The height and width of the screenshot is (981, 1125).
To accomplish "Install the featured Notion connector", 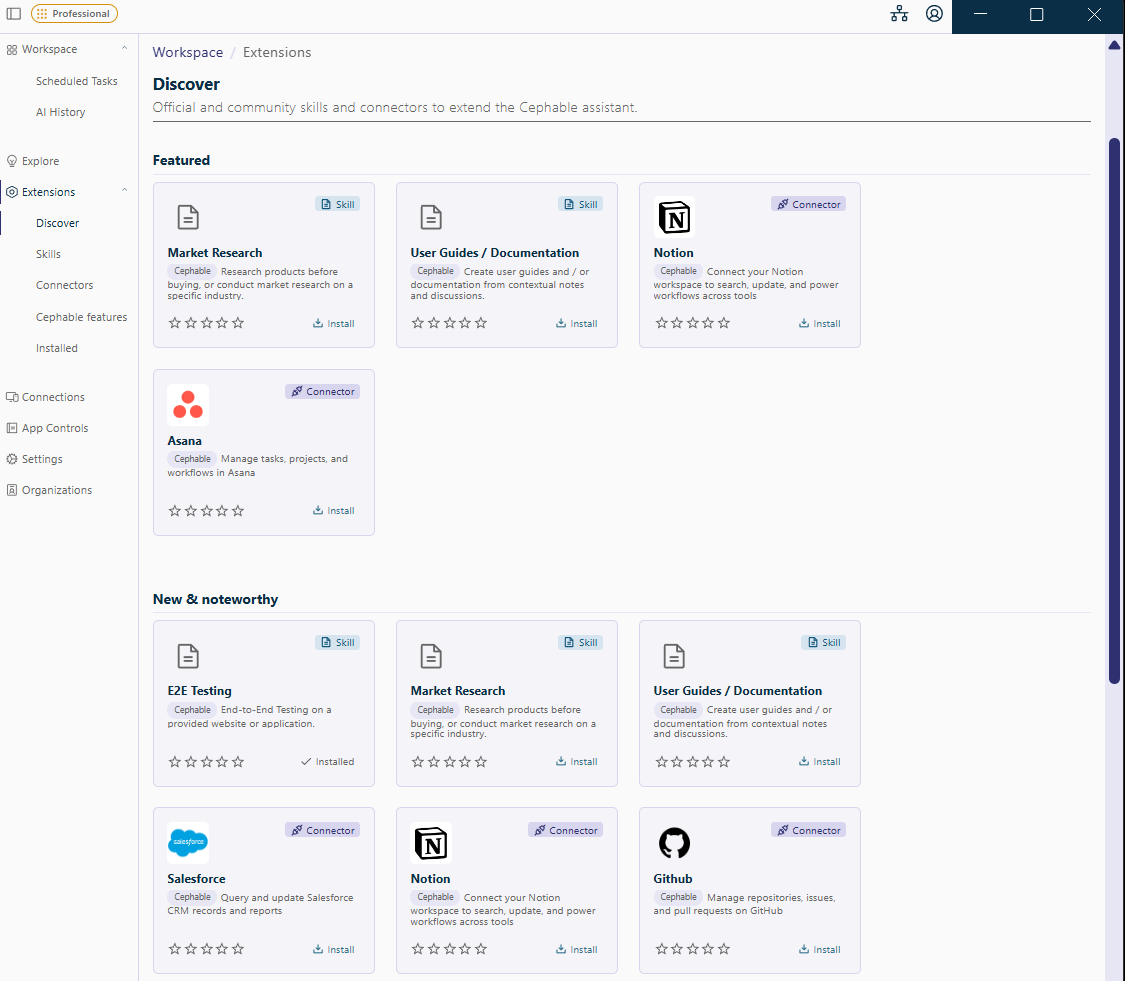I will tap(819, 324).
